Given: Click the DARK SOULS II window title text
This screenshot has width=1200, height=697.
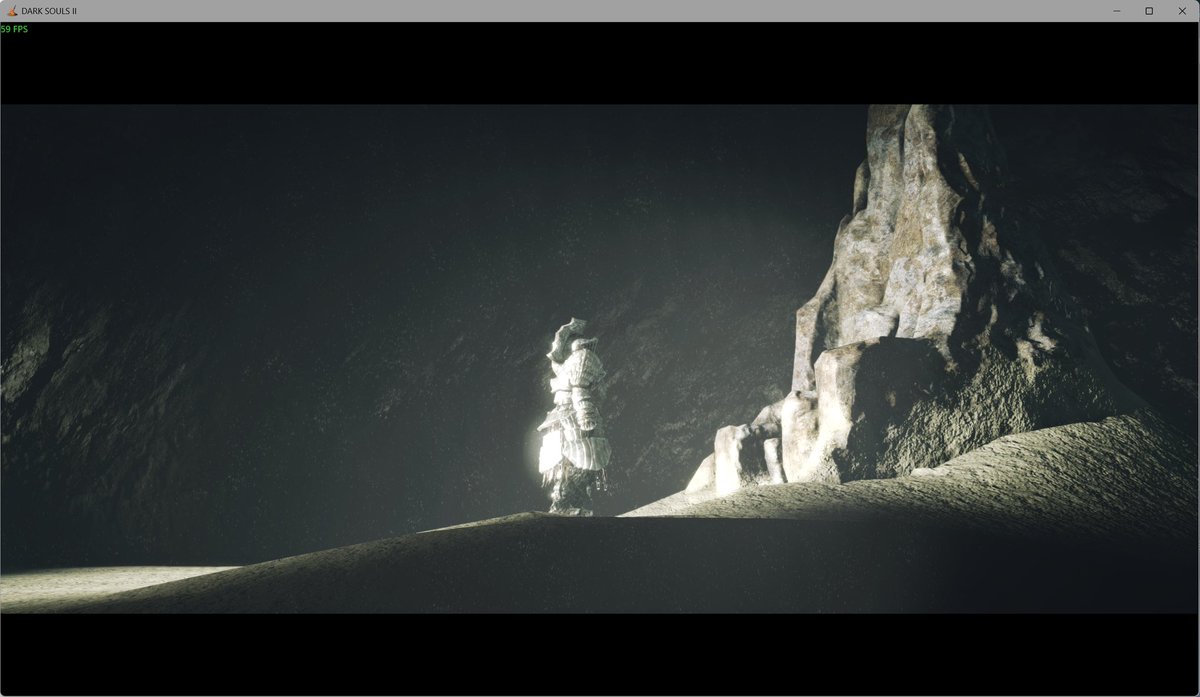Looking at the screenshot, I should [49, 11].
